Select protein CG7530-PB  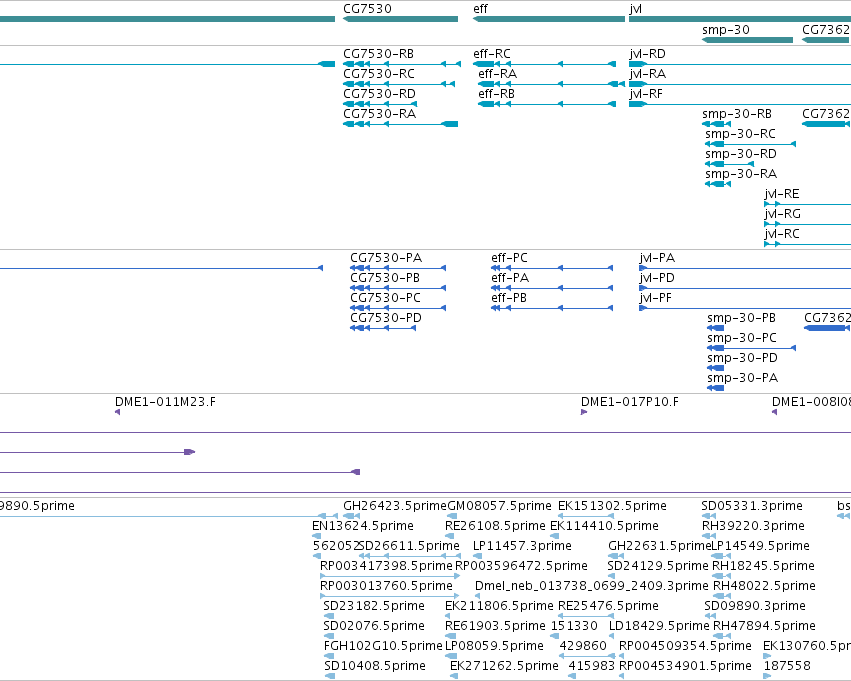tap(385, 278)
